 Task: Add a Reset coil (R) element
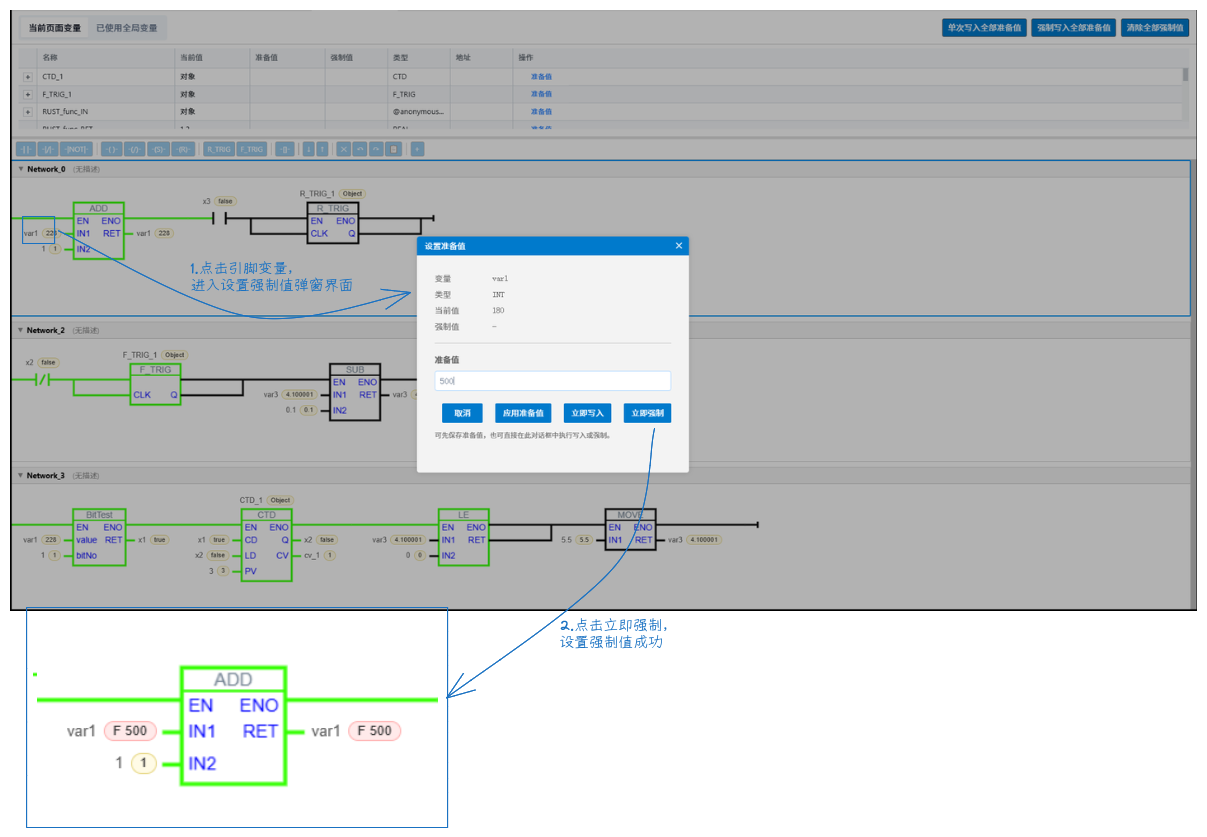(x=183, y=149)
